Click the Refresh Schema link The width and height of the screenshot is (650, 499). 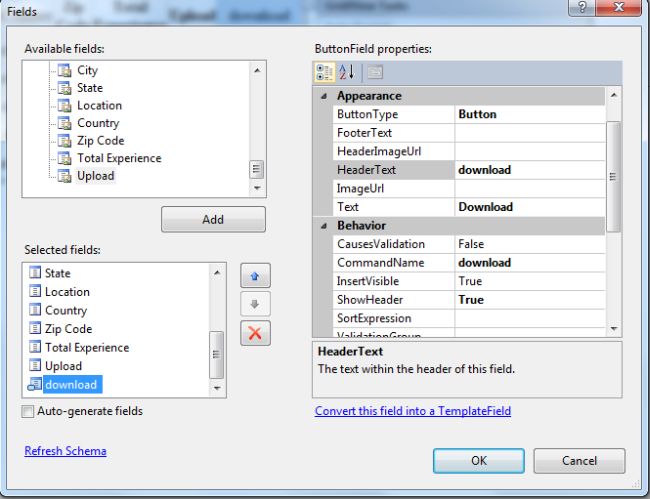[x=65, y=451]
